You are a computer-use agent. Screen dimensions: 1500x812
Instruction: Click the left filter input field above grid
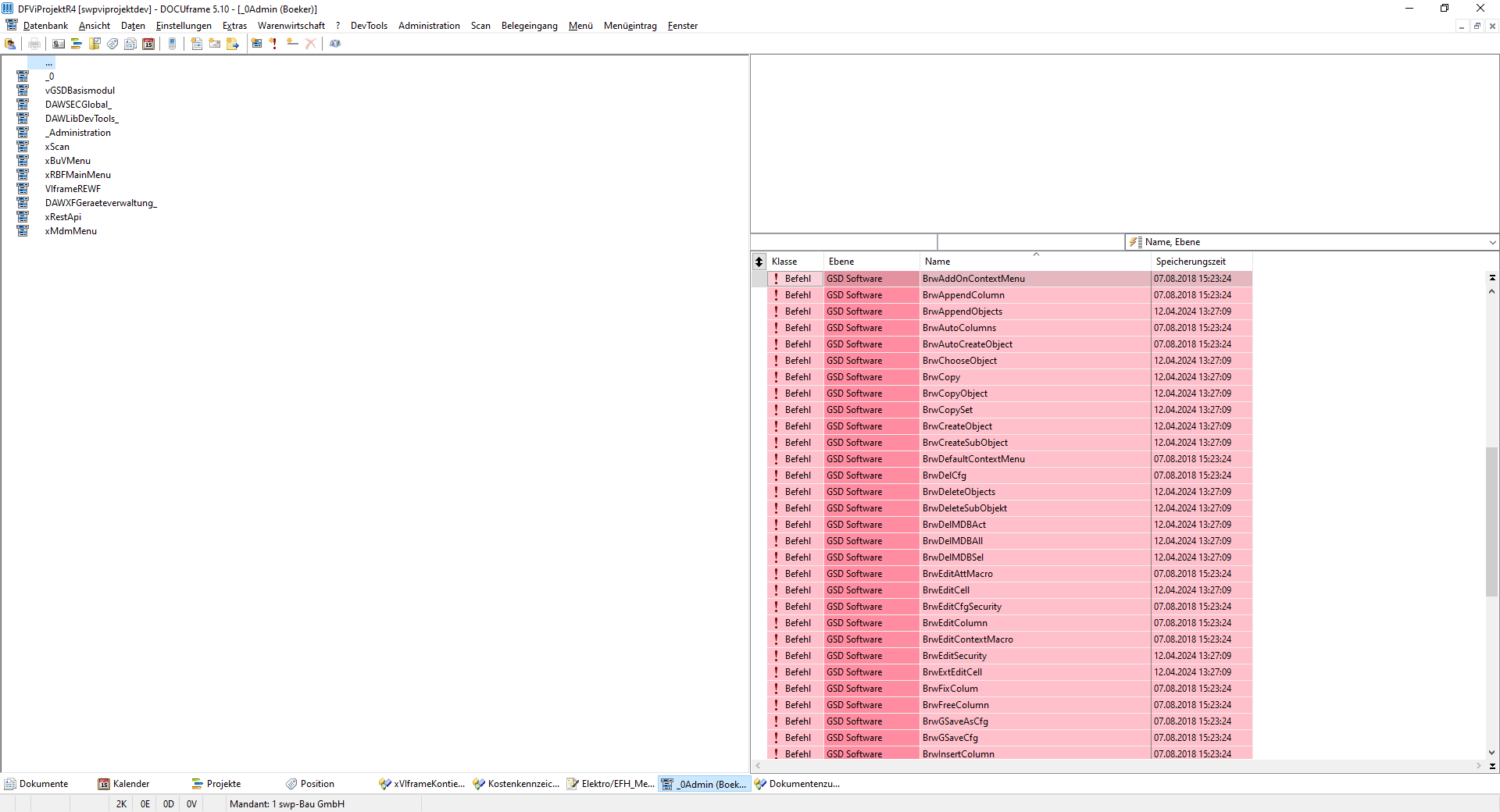pyautogui.click(x=844, y=242)
